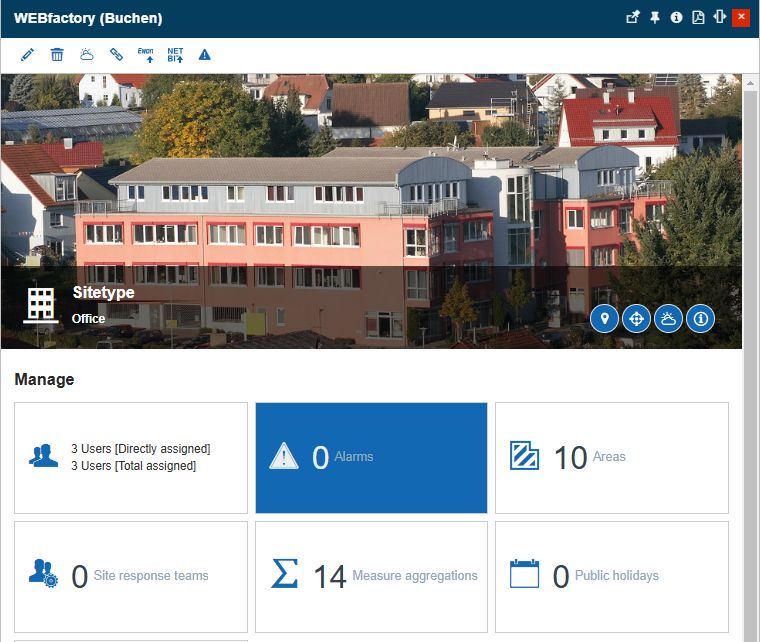
Task: Click the crosshair target round button
Action: click(636, 319)
